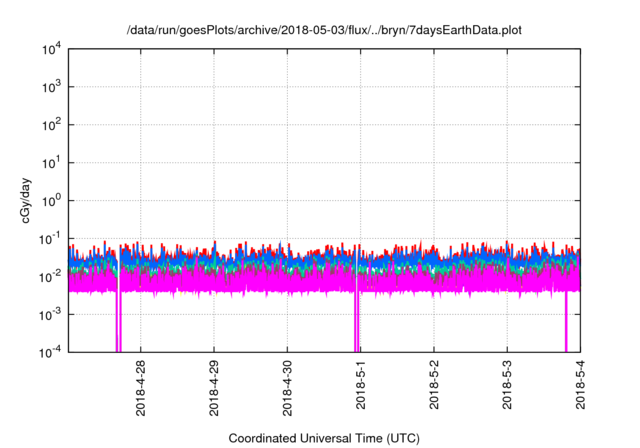
Task: Click the 10^1 y-axis tick label
Action: [52, 163]
